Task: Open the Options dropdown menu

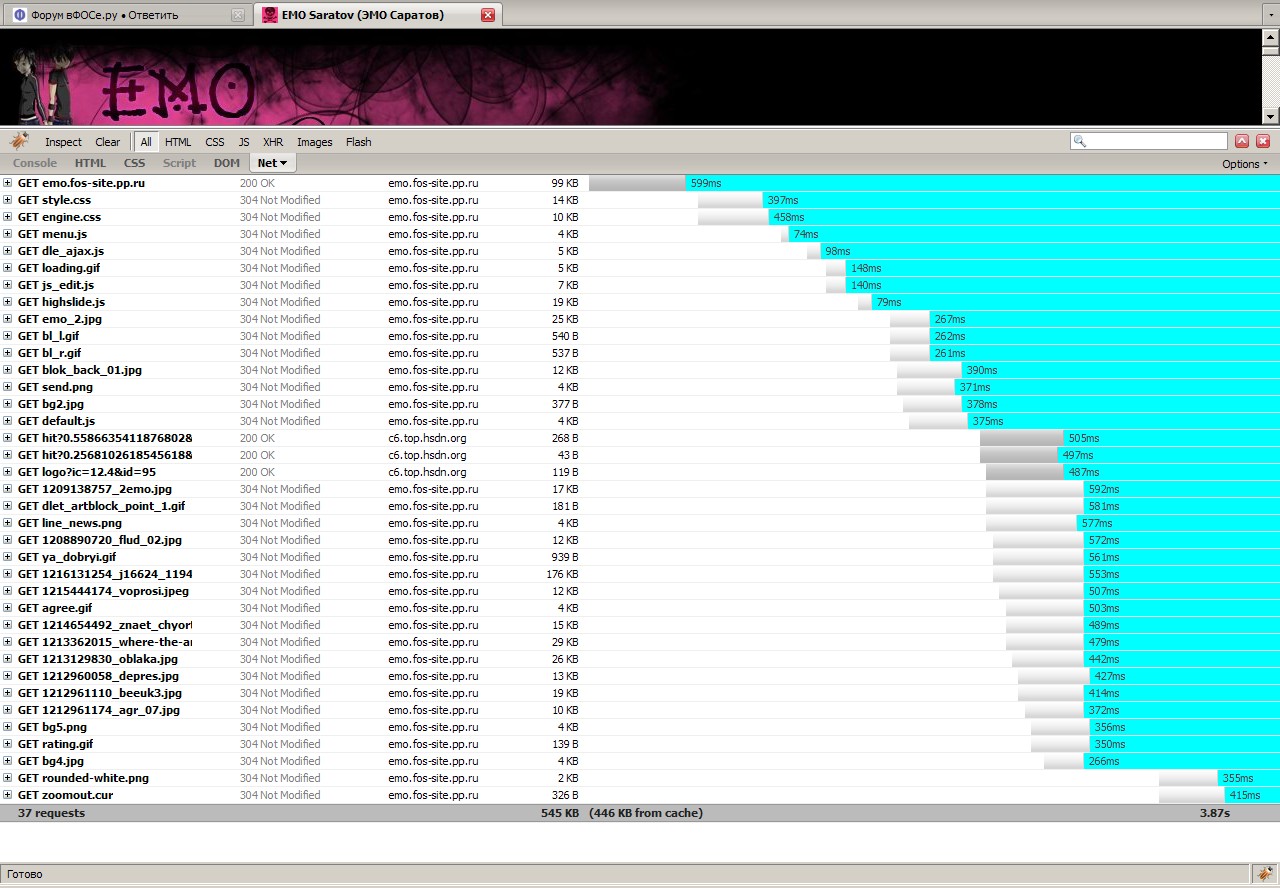Action: click(1244, 164)
